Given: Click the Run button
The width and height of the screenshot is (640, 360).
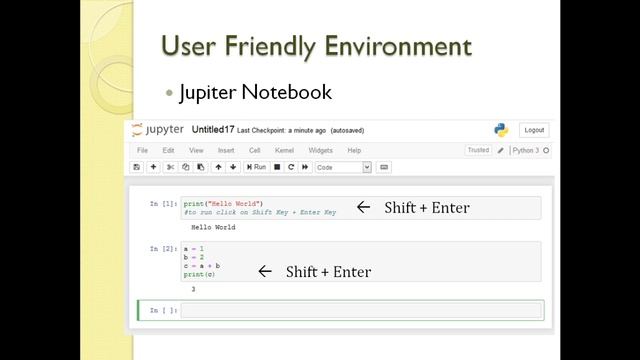Looking at the screenshot, I should coord(256,167).
